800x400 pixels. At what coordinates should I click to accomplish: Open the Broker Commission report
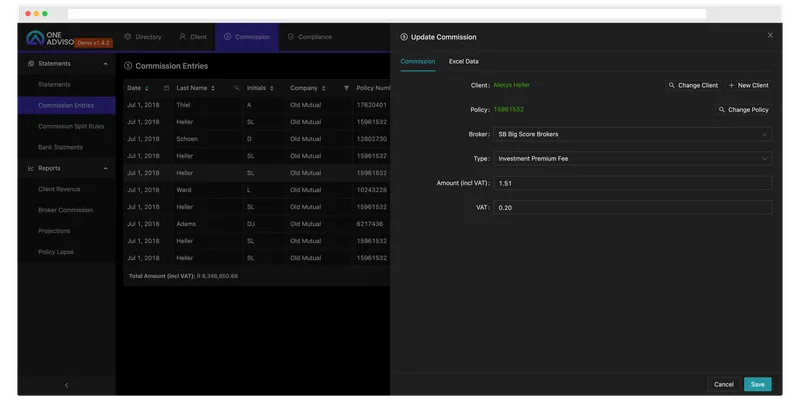pyautogui.click(x=67, y=210)
